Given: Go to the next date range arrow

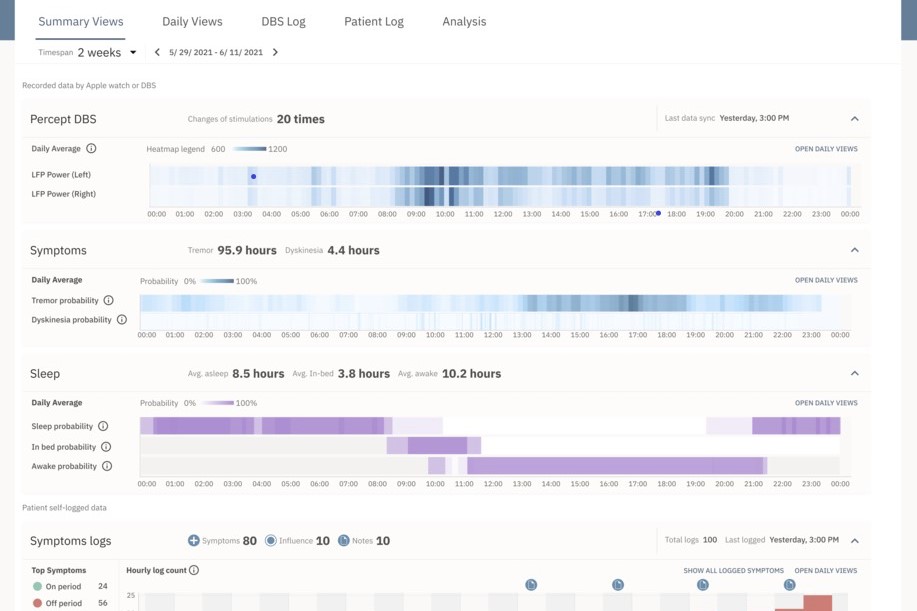Looking at the screenshot, I should click(x=275, y=52).
